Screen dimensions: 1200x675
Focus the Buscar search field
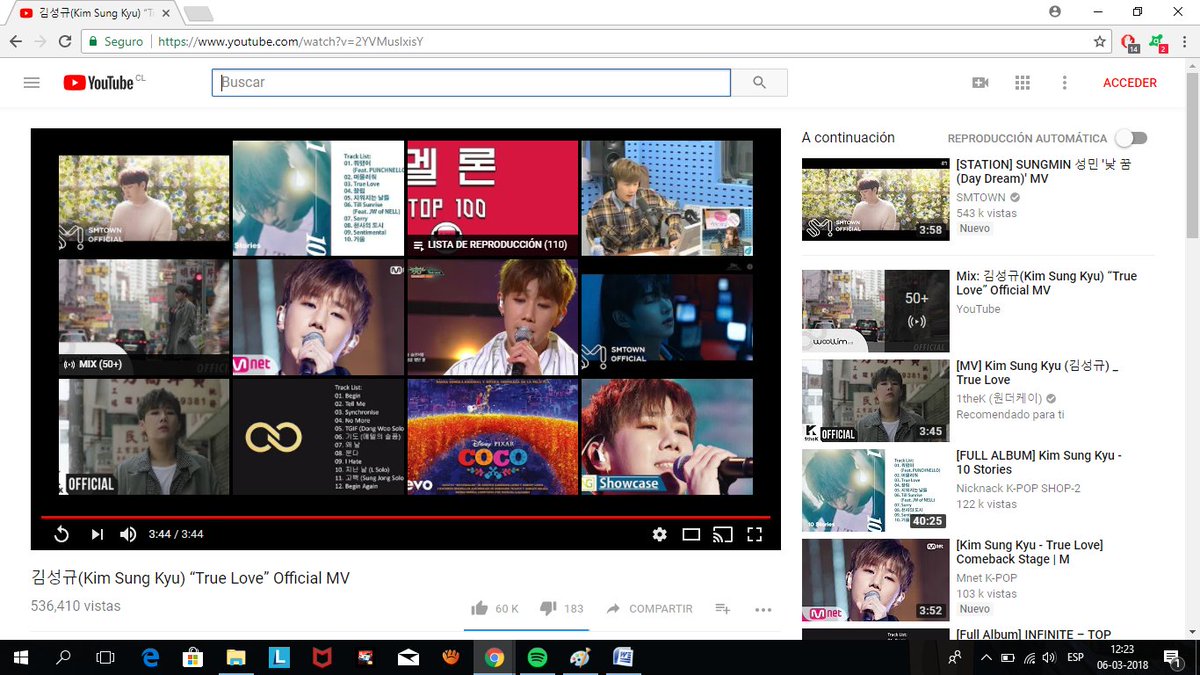(x=471, y=83)
